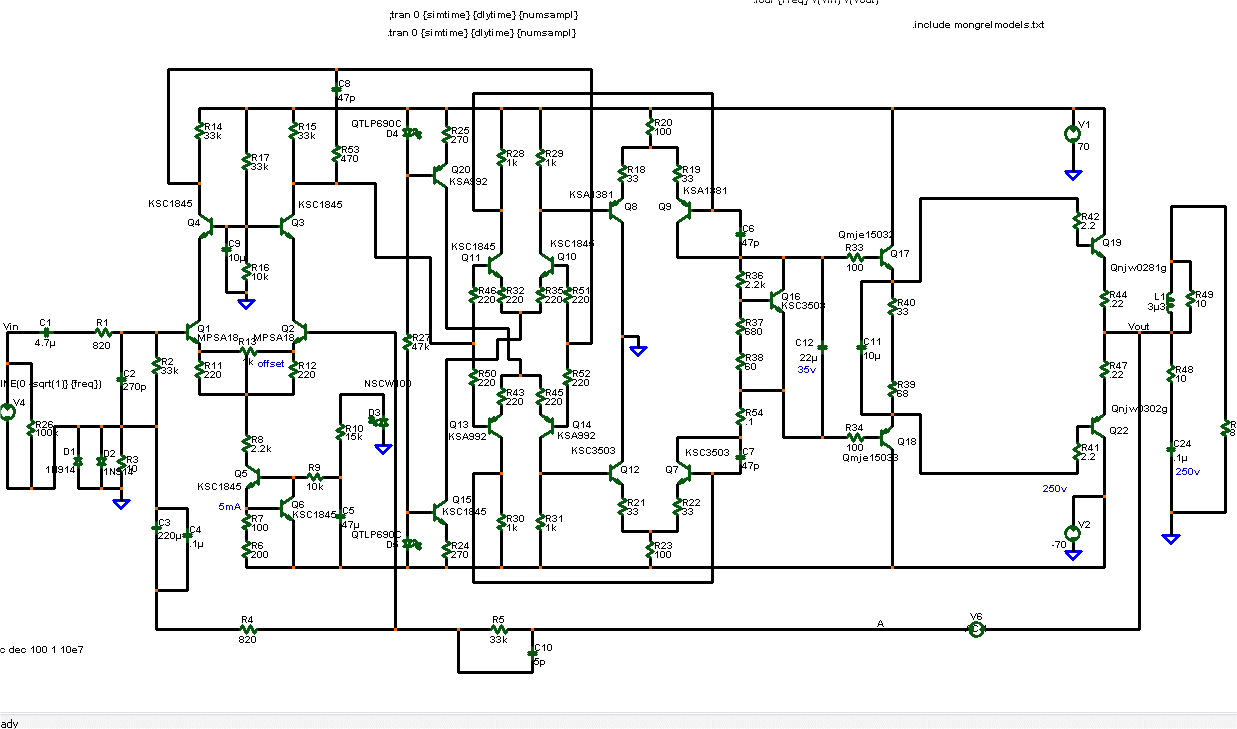
Task: Select input transistor Q1 MPSA18
Action: tap(194, 333)
